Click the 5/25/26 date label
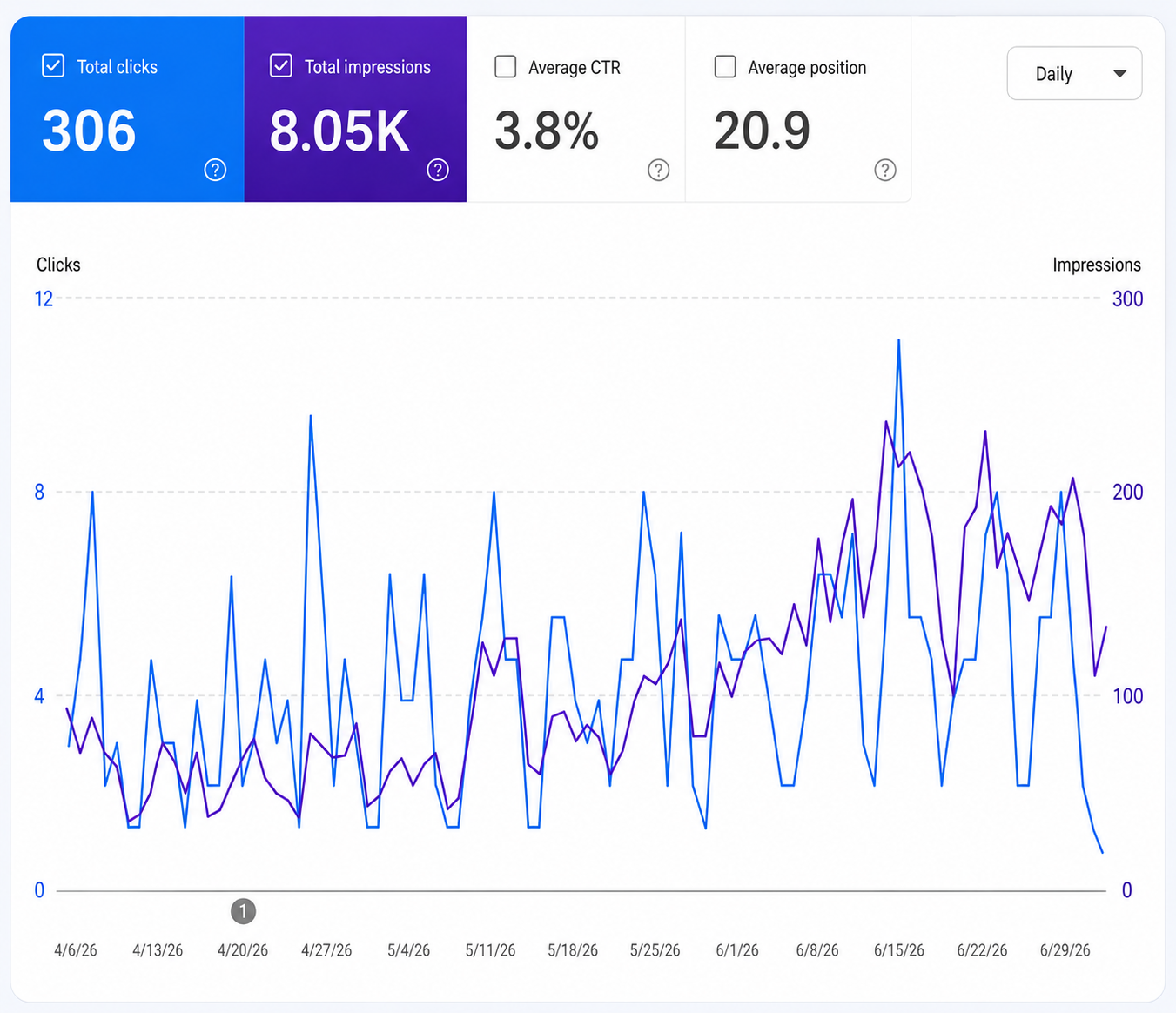Image resolution: width=1176 pixels, height=1013 pixels. click(655, 950)
